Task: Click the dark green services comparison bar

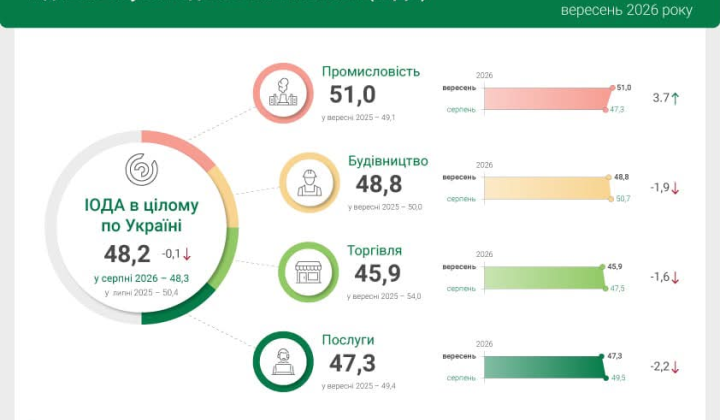Action: pos(544,367)
